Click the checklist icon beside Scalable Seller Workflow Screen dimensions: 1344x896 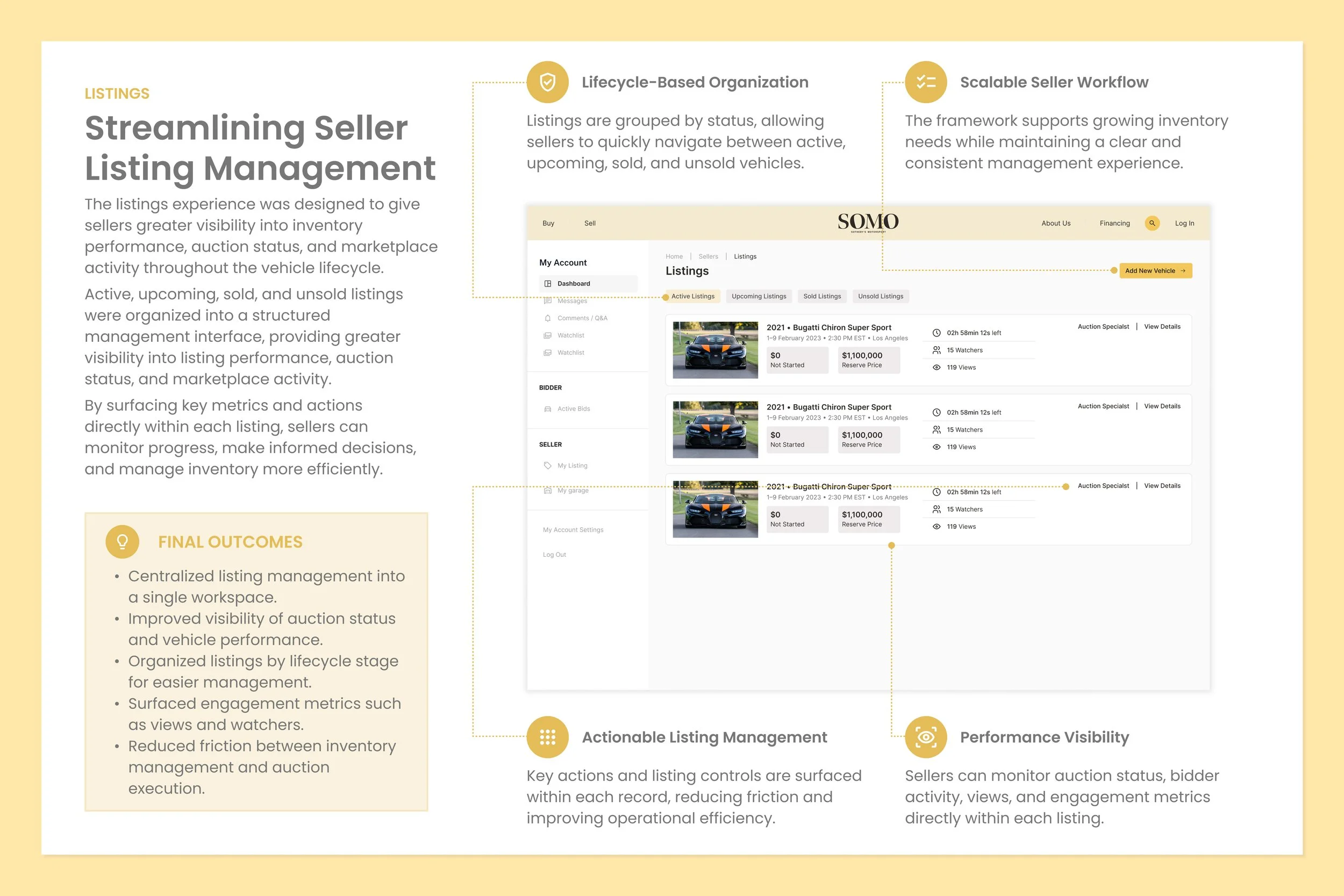pos(926,82)
